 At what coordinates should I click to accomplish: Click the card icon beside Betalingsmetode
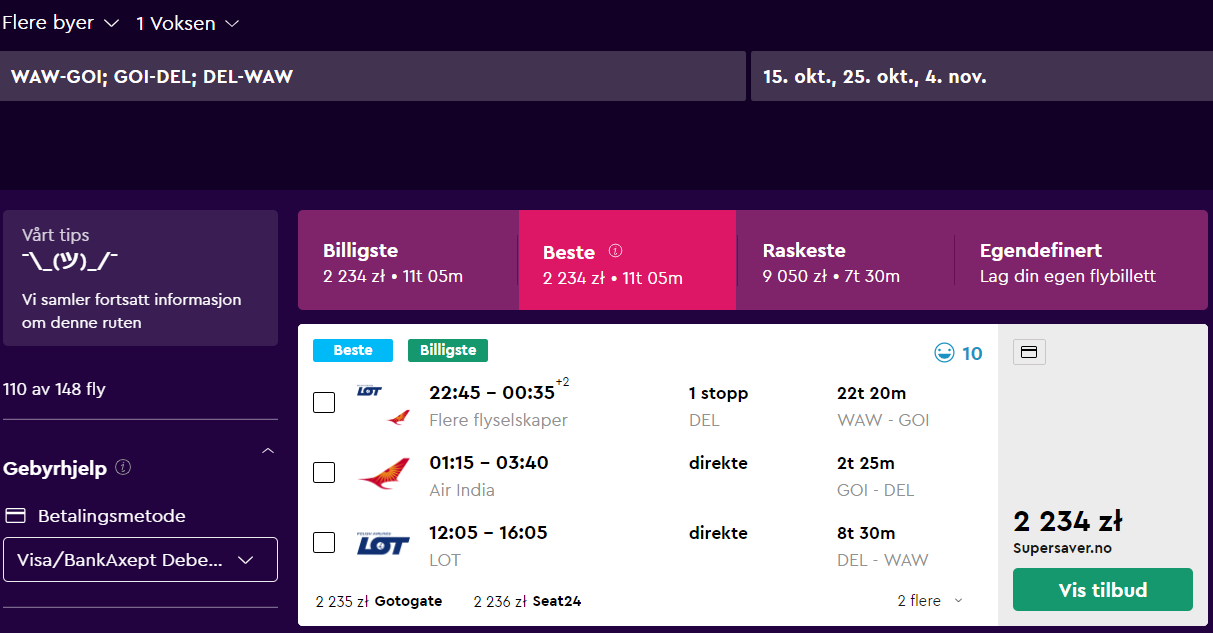click(x=15, y=516)
